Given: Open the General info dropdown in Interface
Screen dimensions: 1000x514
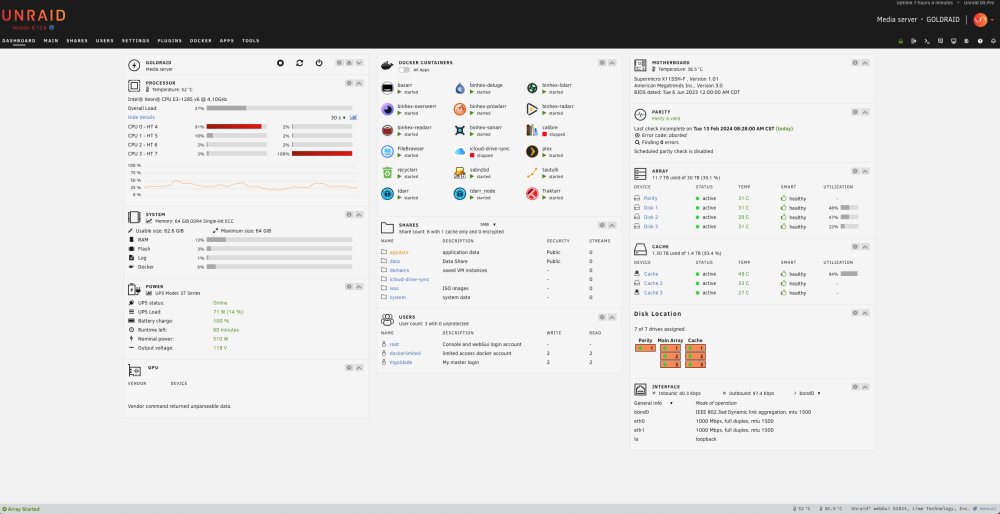Looking at the screenshot, I should coord(654,403).
